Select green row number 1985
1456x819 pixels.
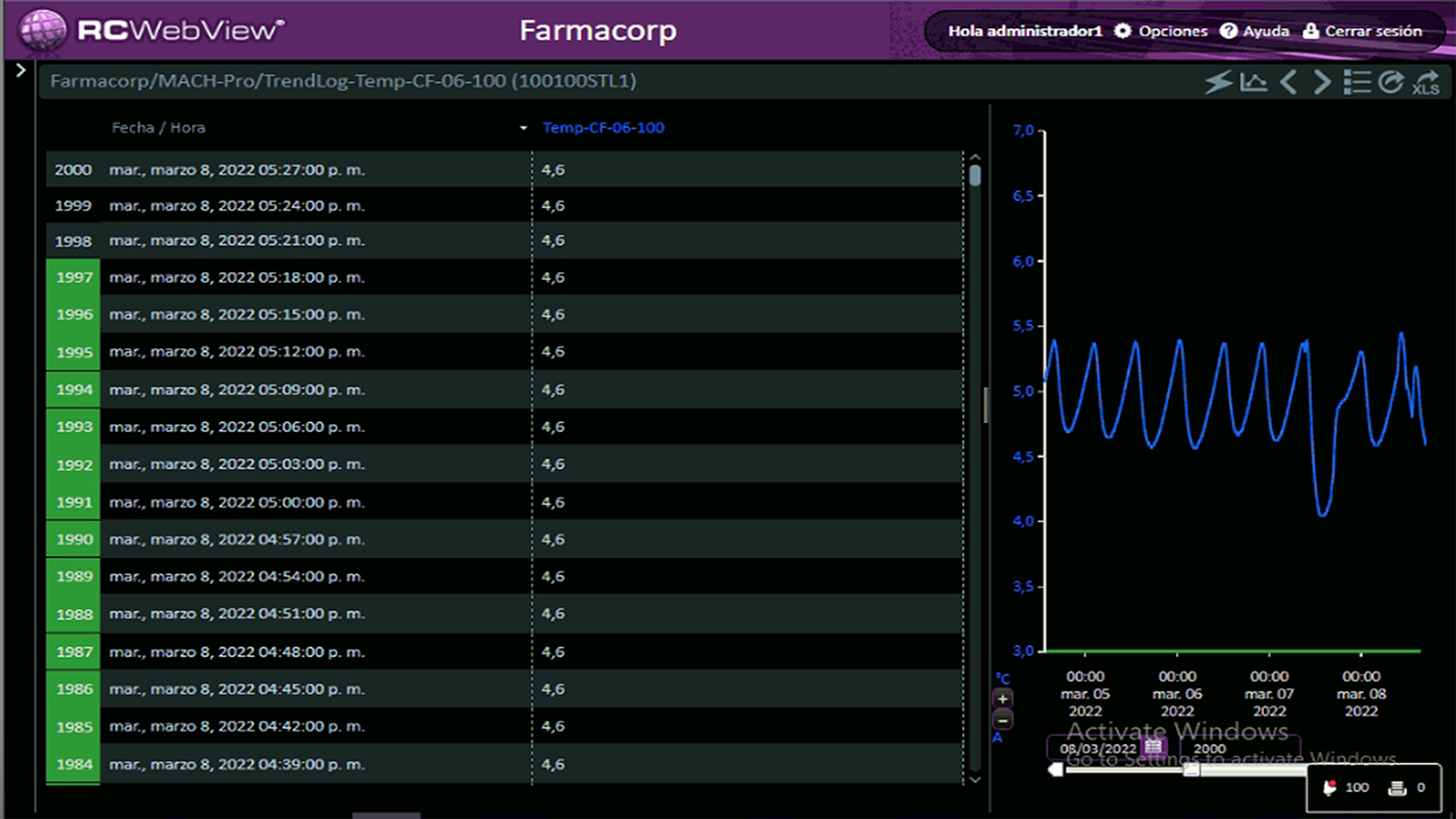[x=74, y=726]
